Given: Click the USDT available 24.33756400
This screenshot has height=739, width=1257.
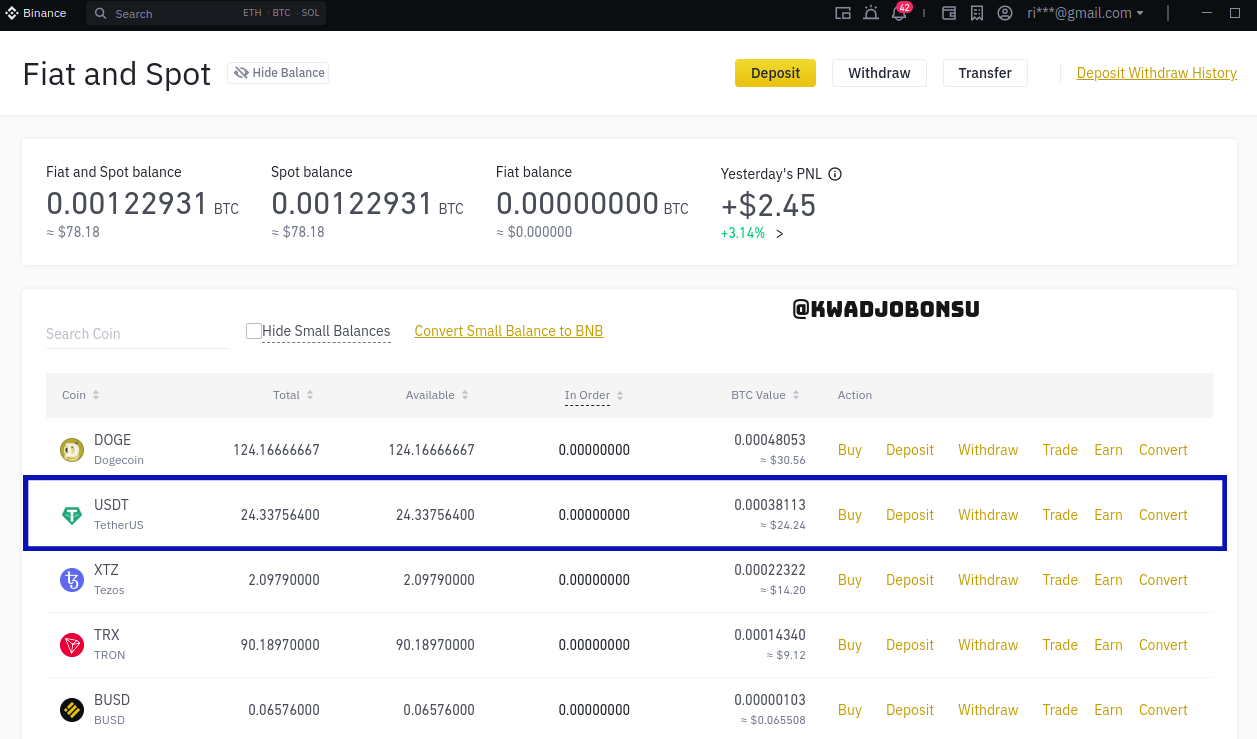Looking at the screenshot, I should pyautogui.click(x=435, y=515).
